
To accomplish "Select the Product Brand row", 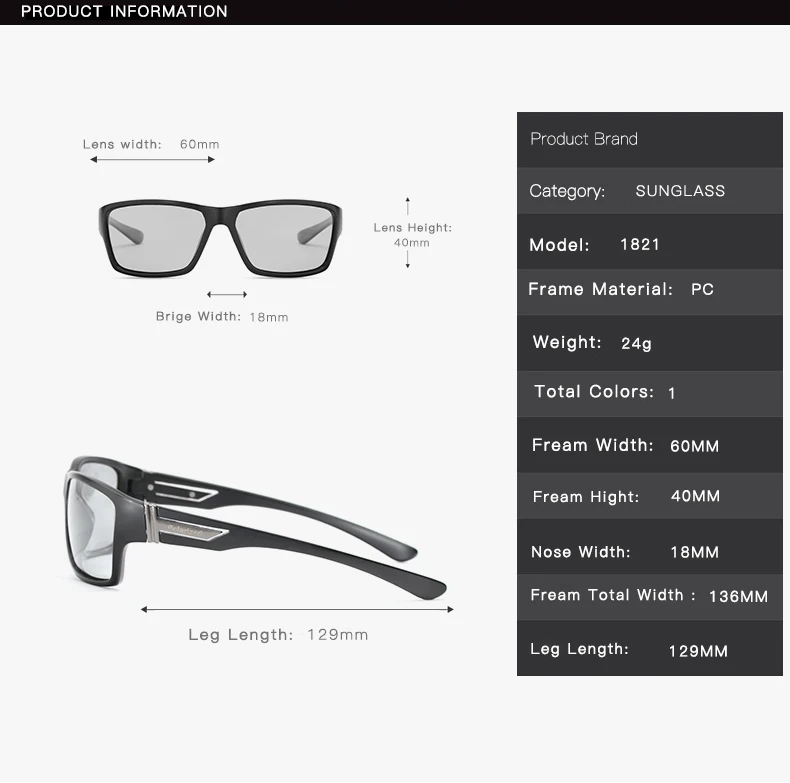I will [649, 140].
